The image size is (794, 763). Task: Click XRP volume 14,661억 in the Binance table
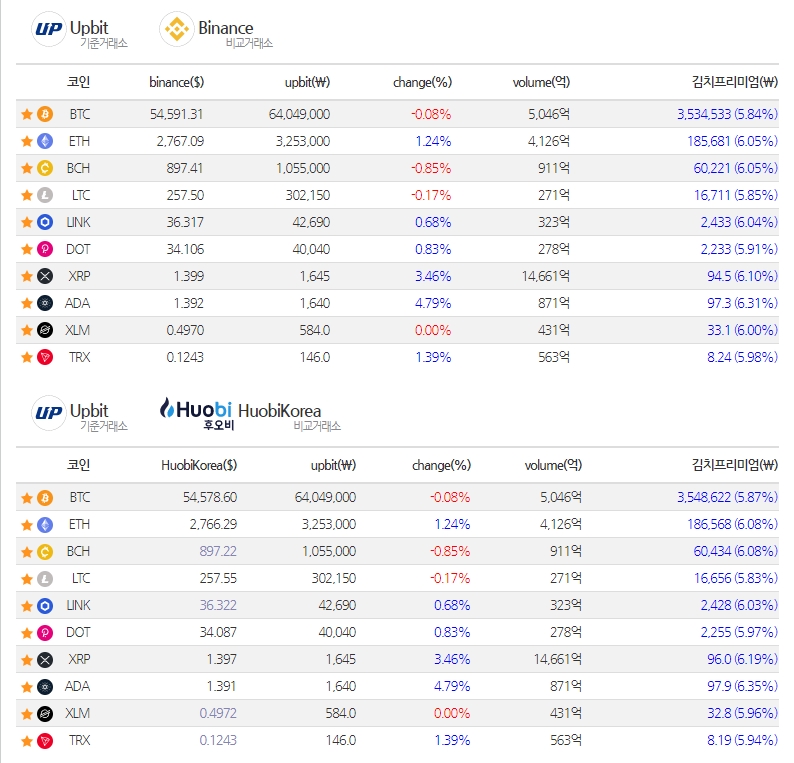[546, 276]
